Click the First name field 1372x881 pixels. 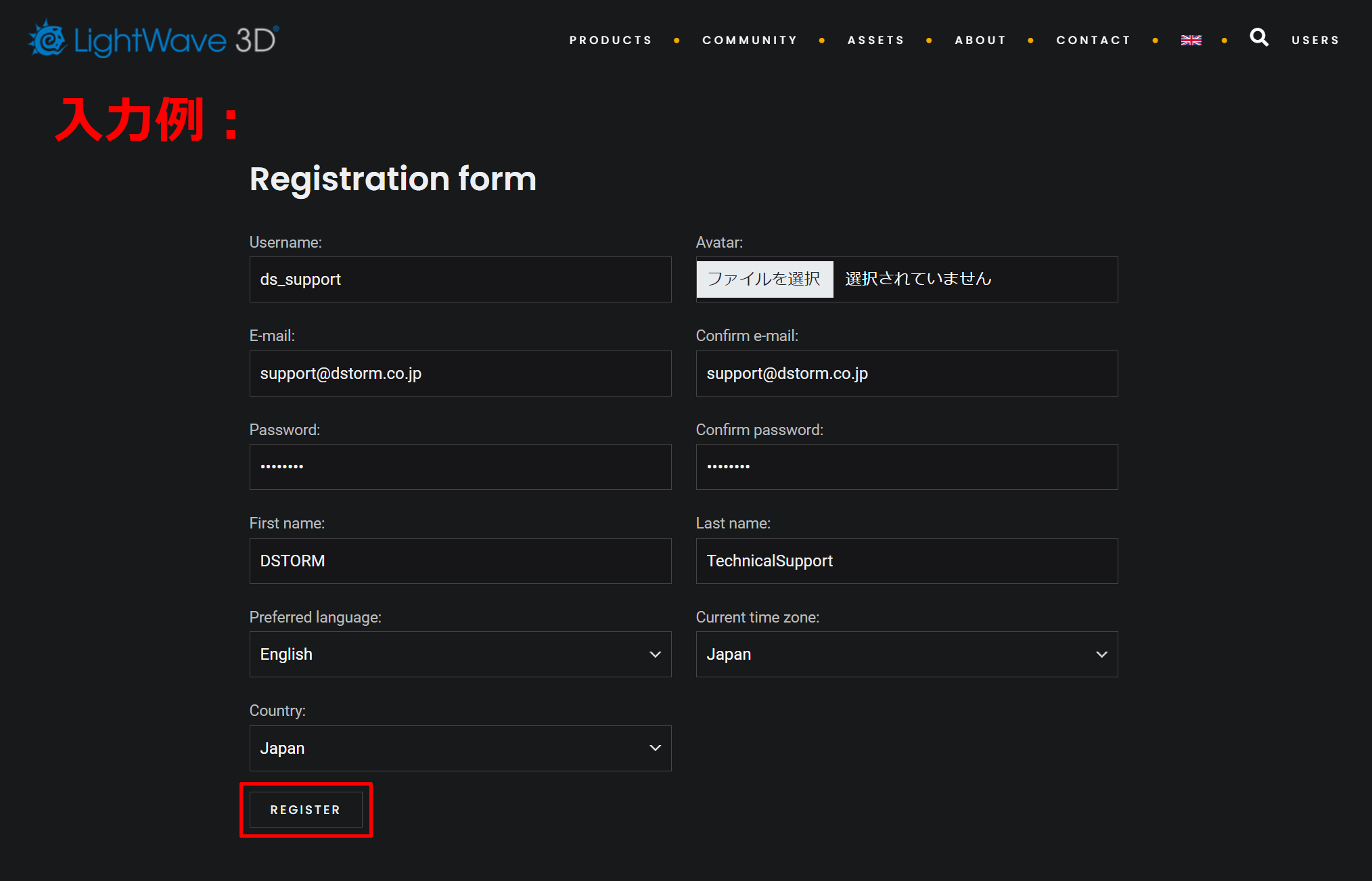tap(460, 561)
